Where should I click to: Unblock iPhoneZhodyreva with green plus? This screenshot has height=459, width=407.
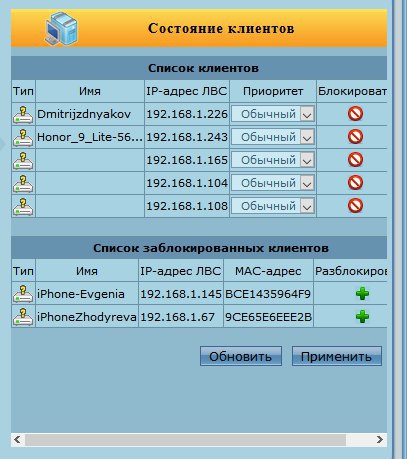pos(362,316)
